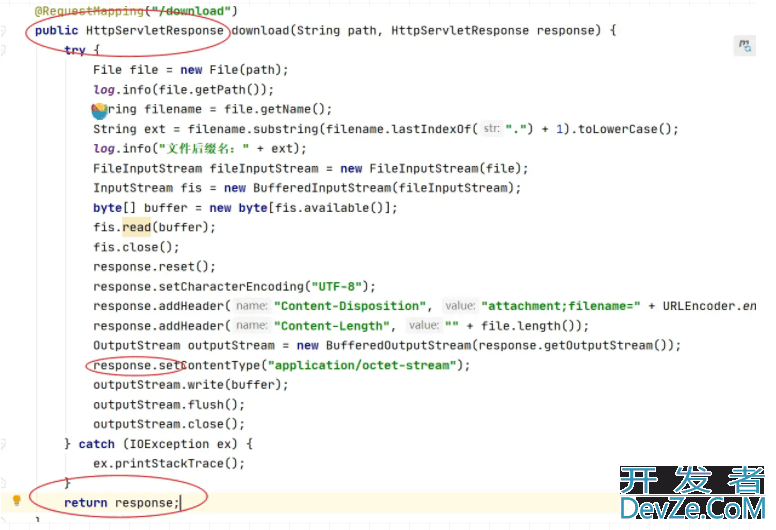Viewport: 776px width, 530px height.
Task: Click the round colored icon before 'ring filename'
Action: (99, 111)
